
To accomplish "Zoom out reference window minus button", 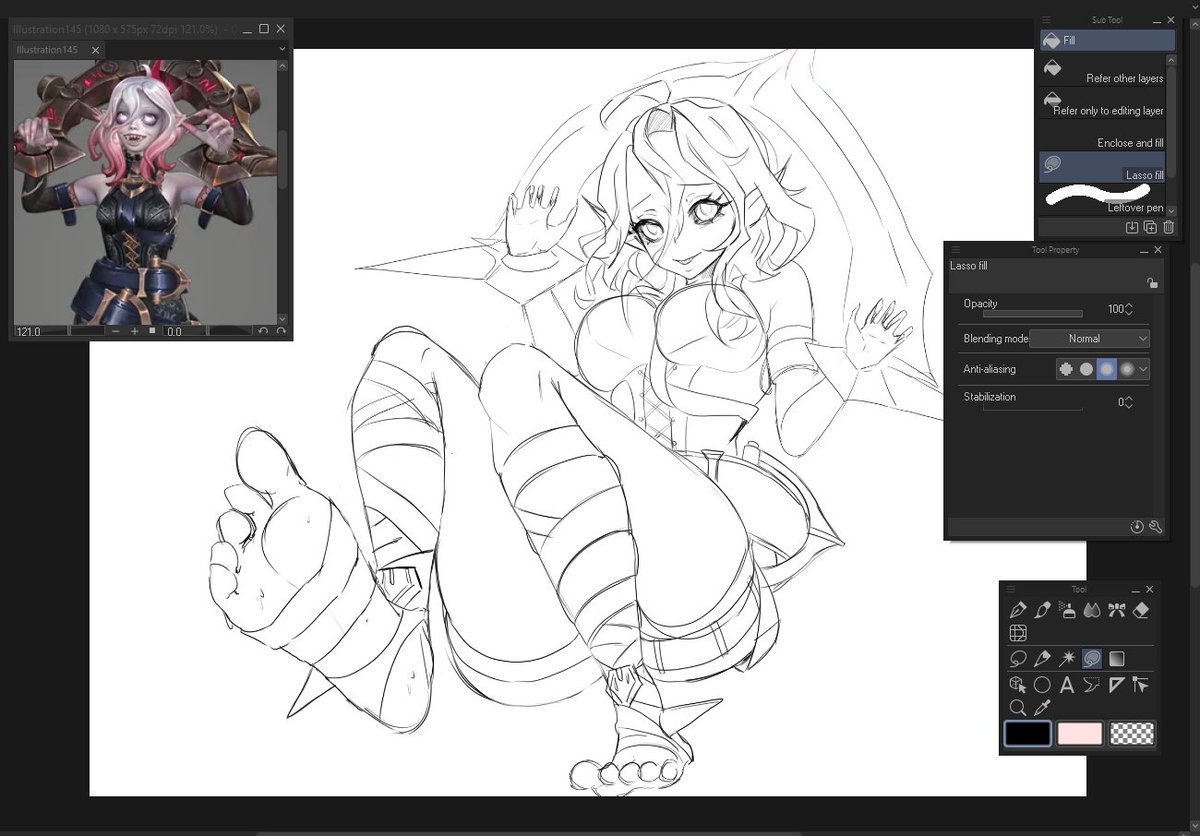I will (x=116, y=331).
